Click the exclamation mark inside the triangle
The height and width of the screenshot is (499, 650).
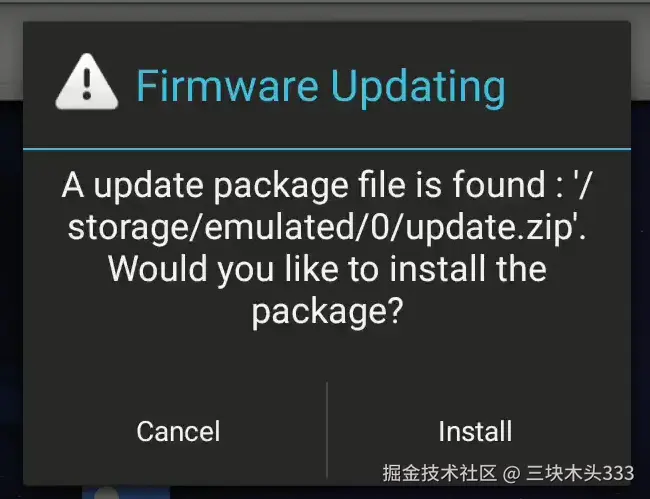tap(87, 85)
